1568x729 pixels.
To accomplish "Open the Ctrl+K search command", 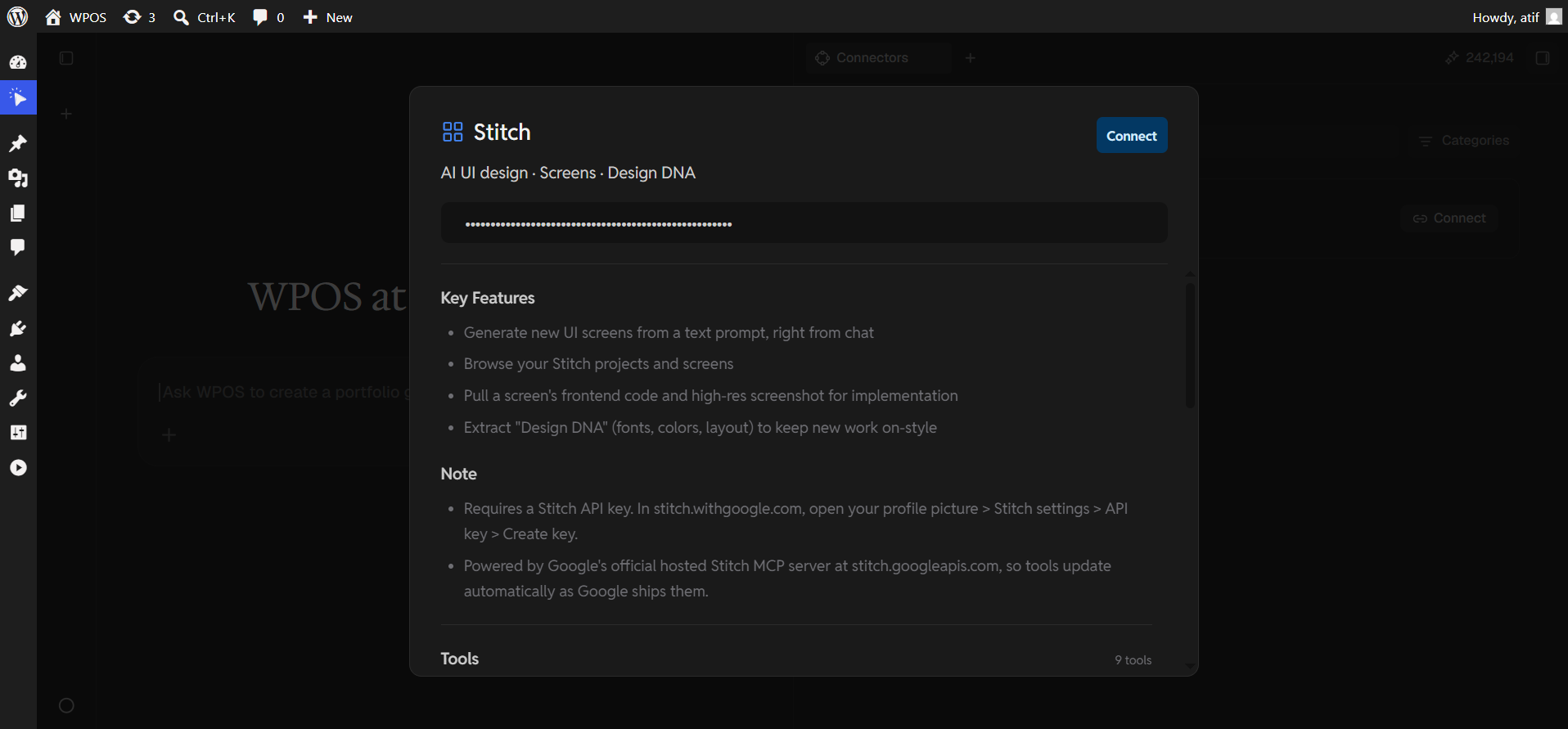I will (205, 17).
